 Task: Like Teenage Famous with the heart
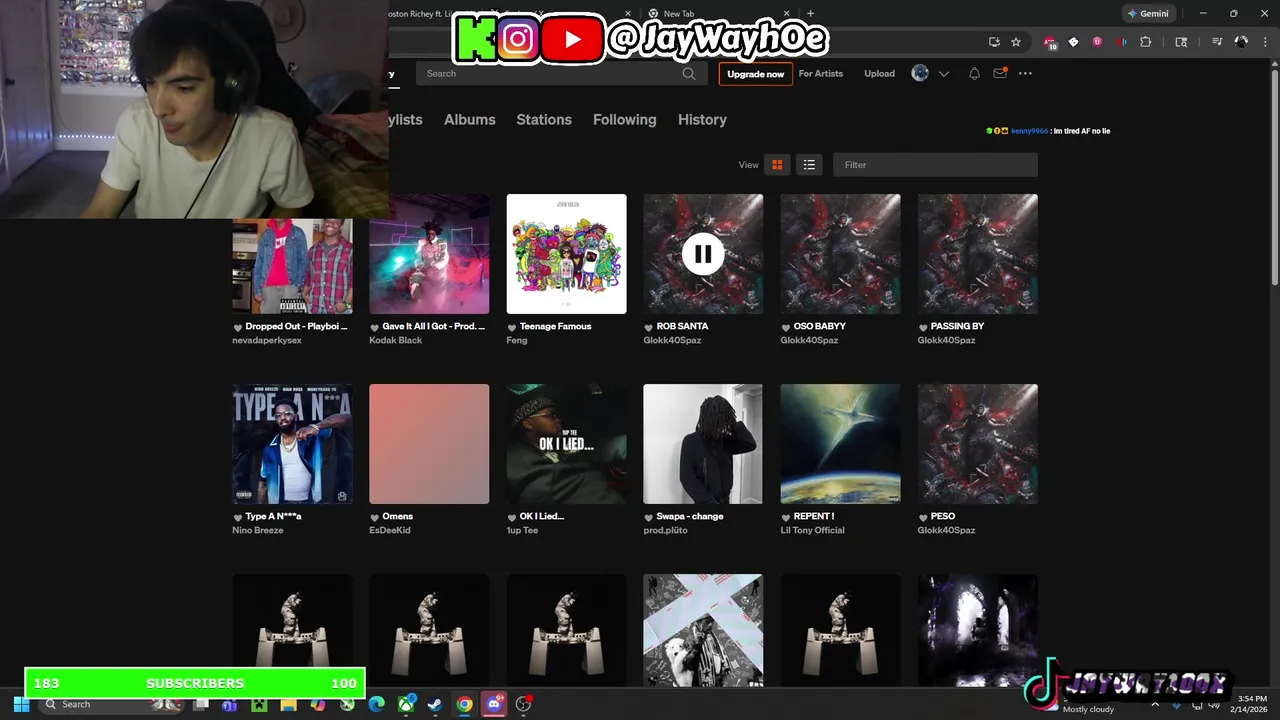[512, 327]
